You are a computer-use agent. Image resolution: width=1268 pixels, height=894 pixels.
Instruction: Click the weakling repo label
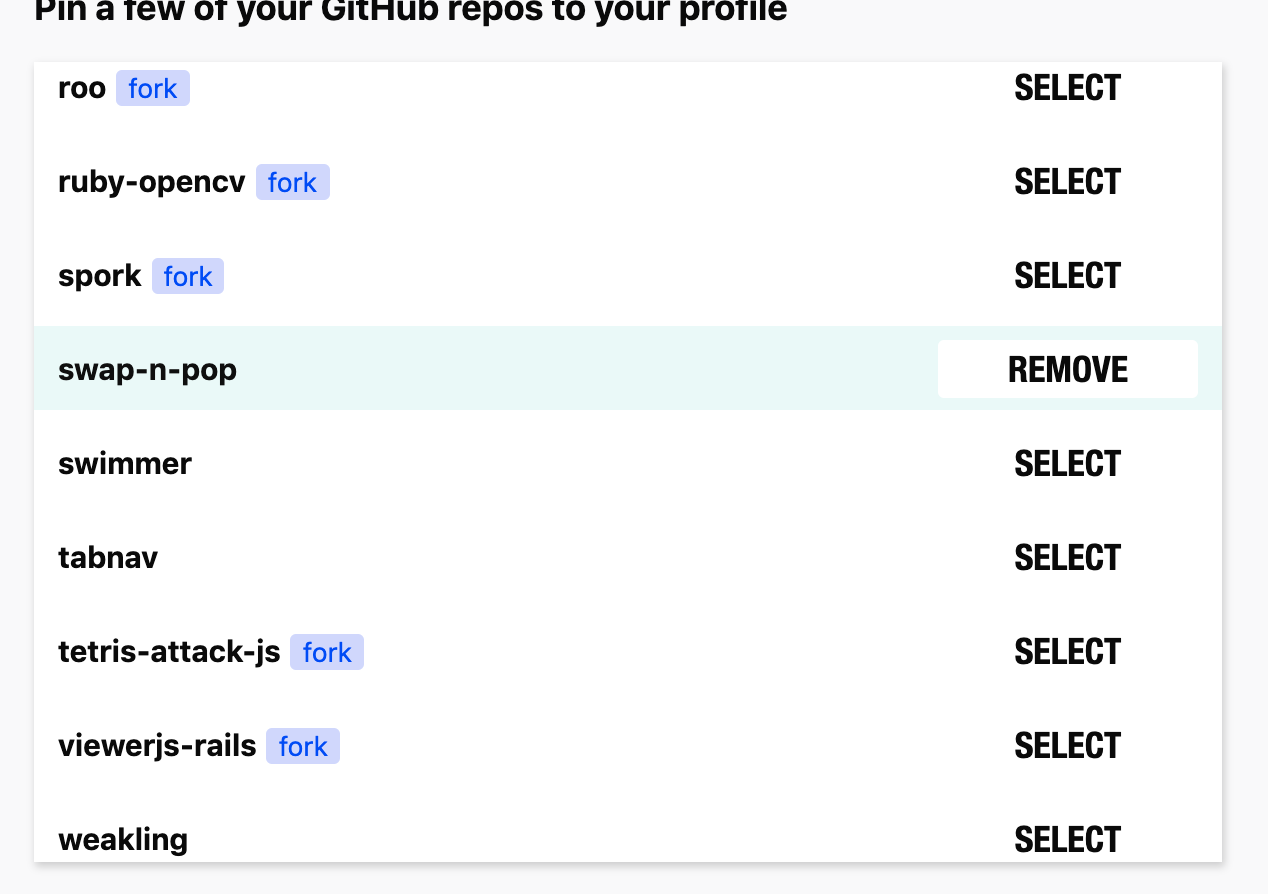pos(122,839)
